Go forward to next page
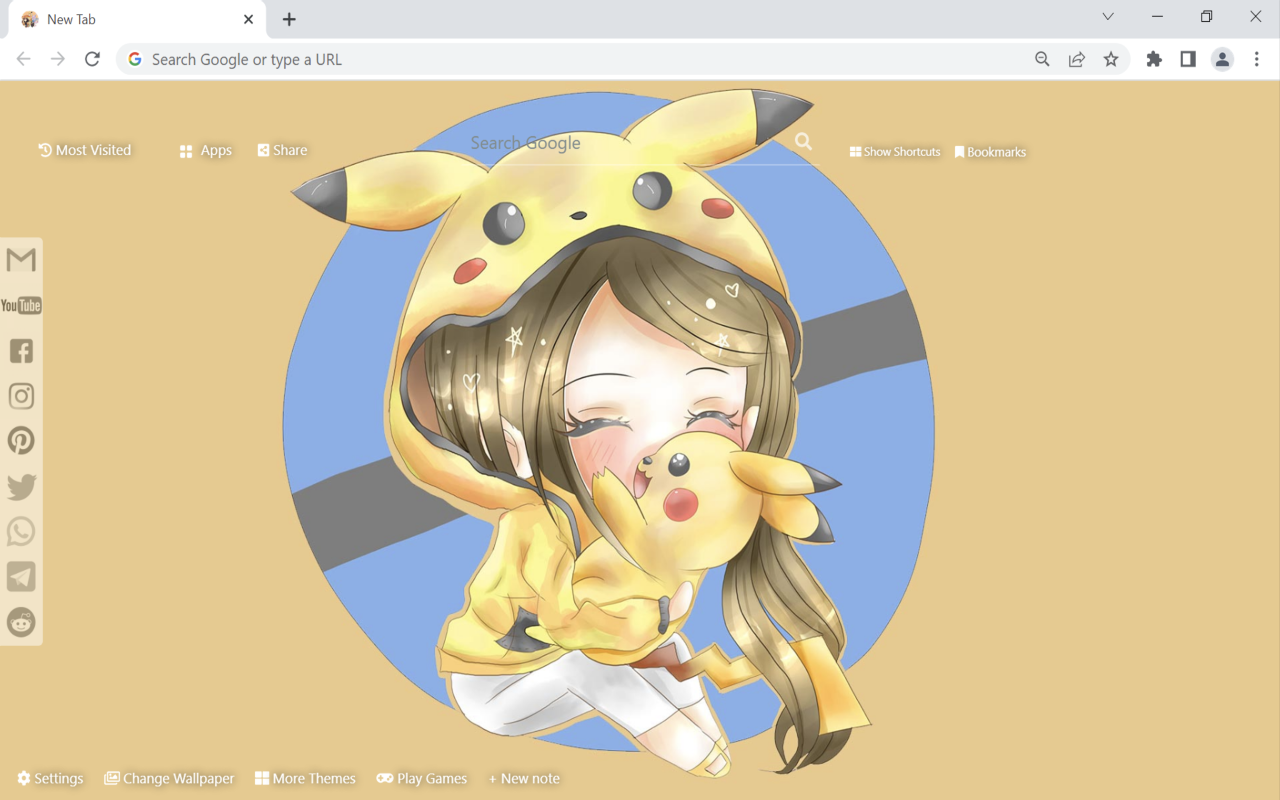Screen dimensions: 1280x800 pos(58,59)
